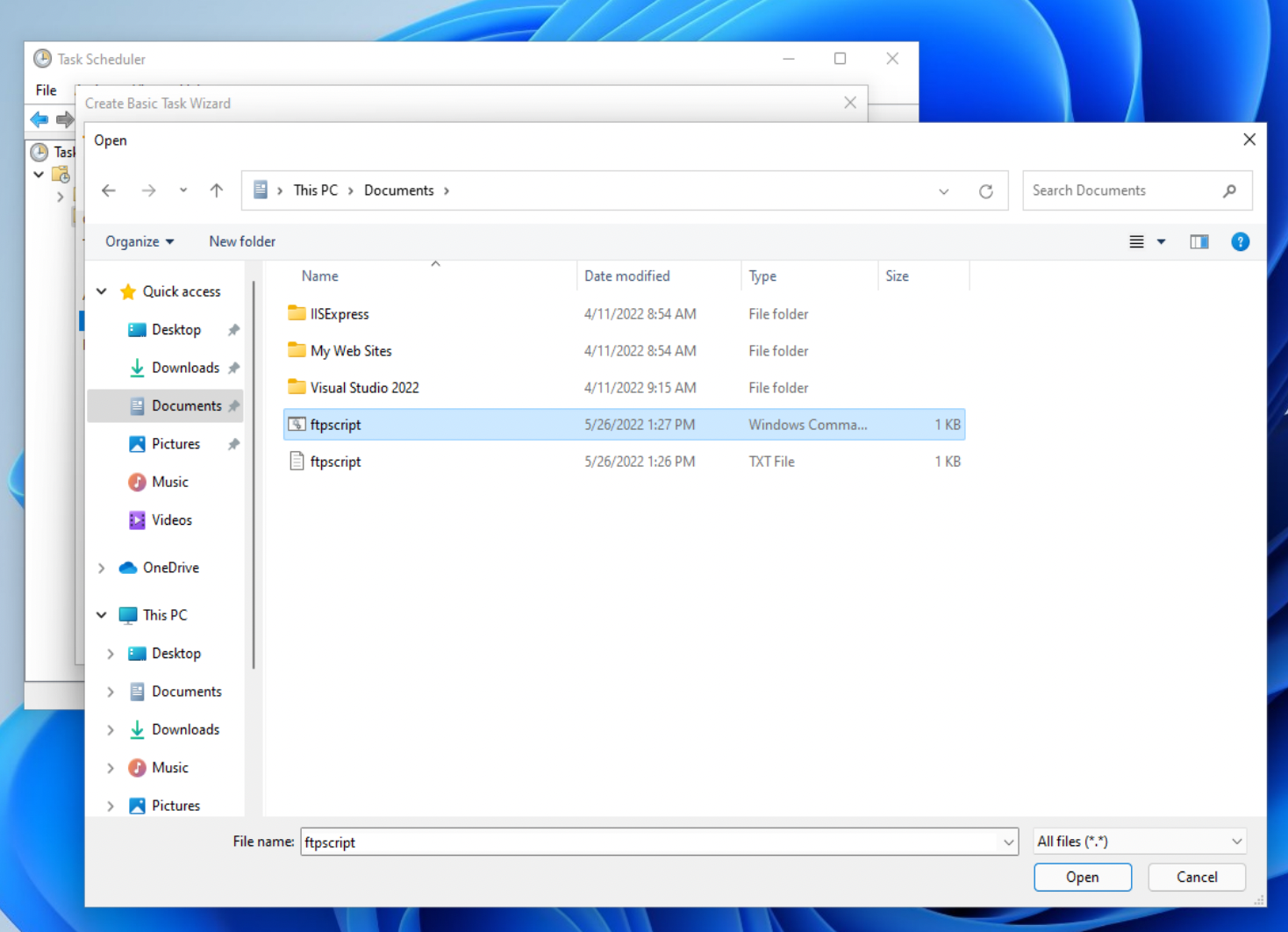The image size is (1288, 932).
Task: Click the File name input field
Action: tap(649, 842)
